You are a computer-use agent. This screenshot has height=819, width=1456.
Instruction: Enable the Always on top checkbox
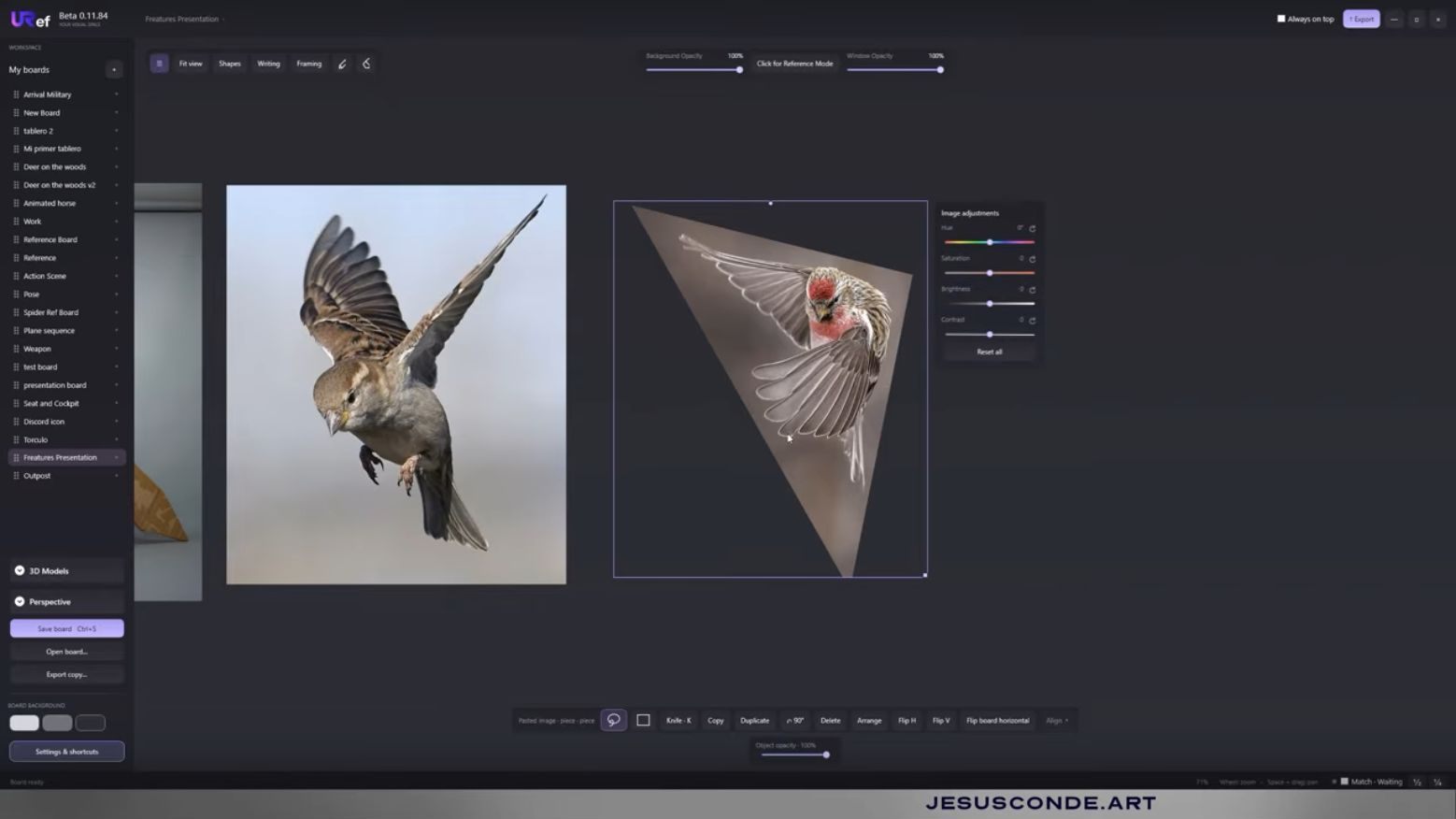pos(1281,19)
